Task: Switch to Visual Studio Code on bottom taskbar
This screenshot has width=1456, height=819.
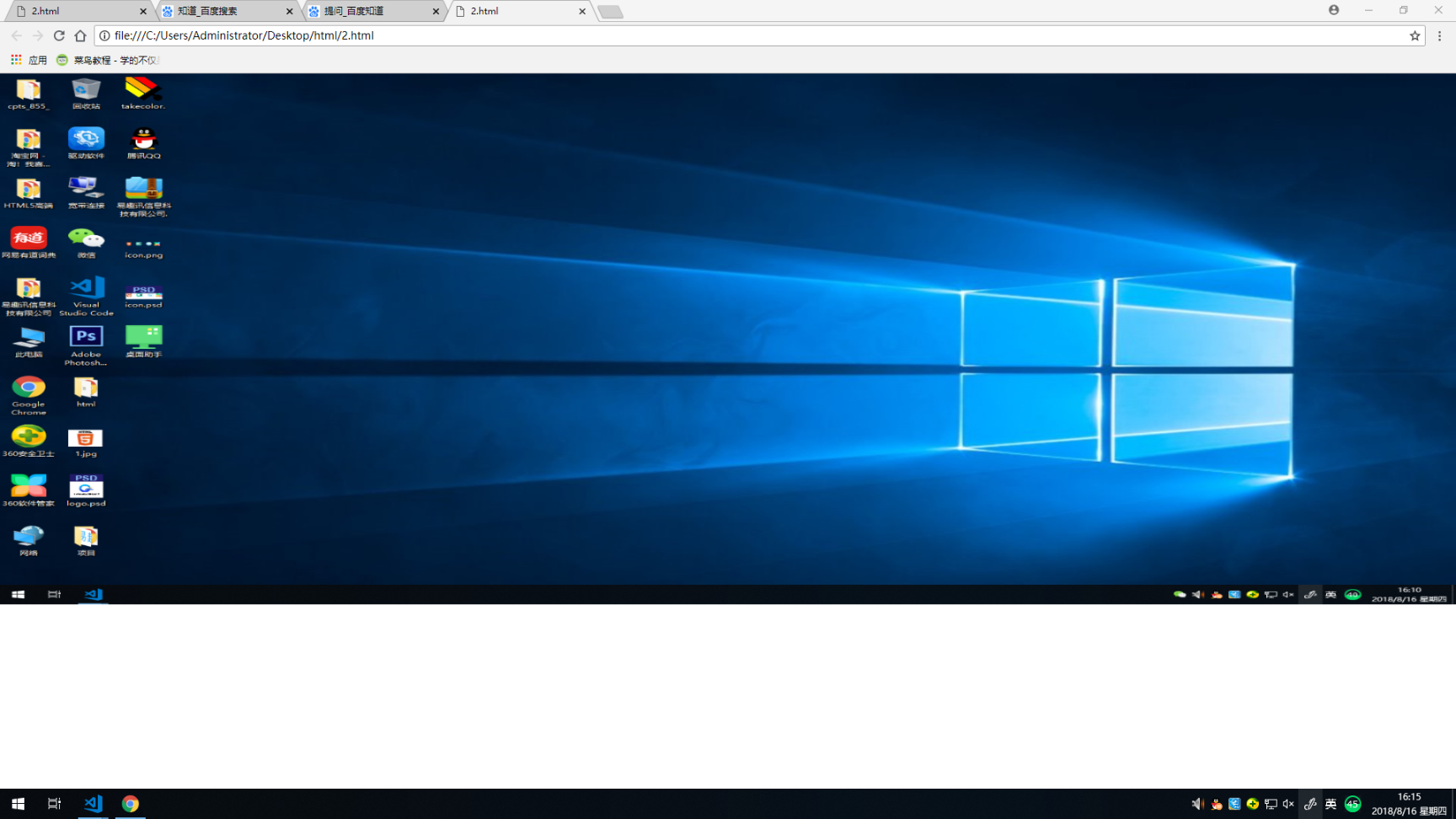Action: coord(93,804)
